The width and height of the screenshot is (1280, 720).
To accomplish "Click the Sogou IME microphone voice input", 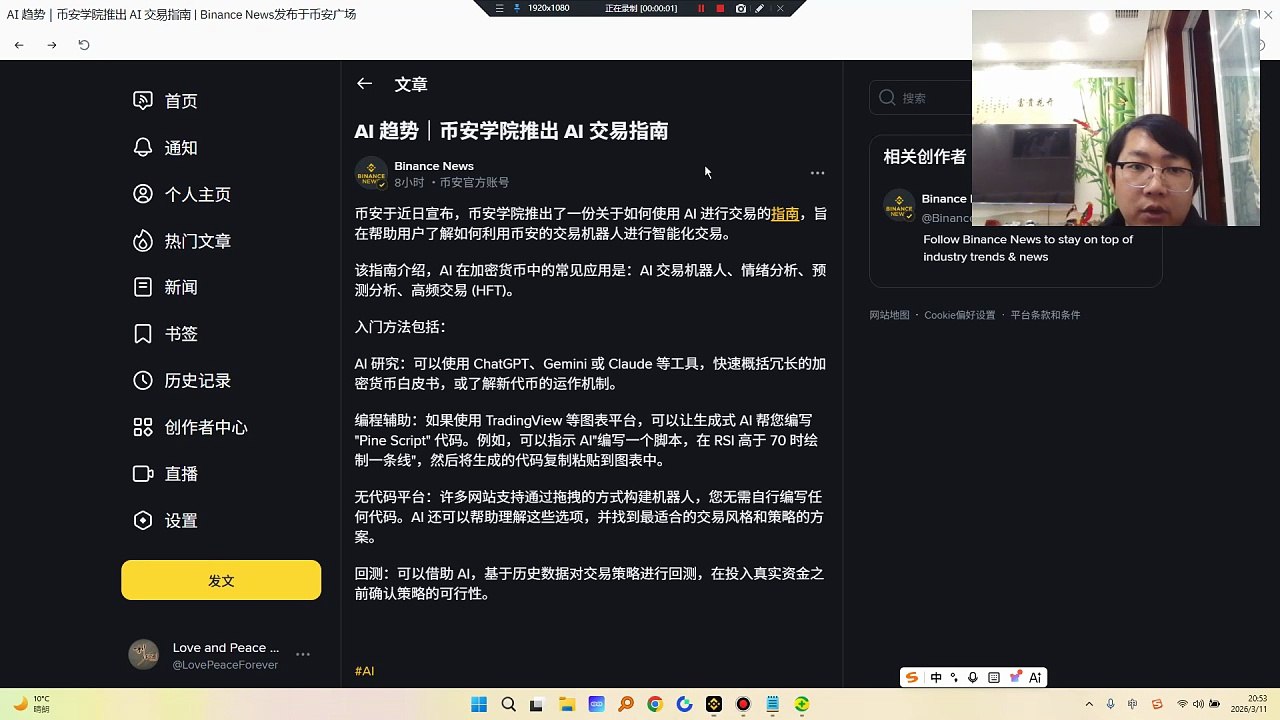I will [x=973, y=678].
